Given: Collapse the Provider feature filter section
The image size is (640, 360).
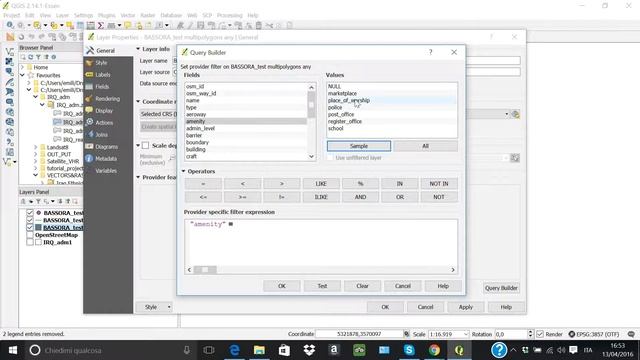Looking at the screenshot, I should click(138, 177).
